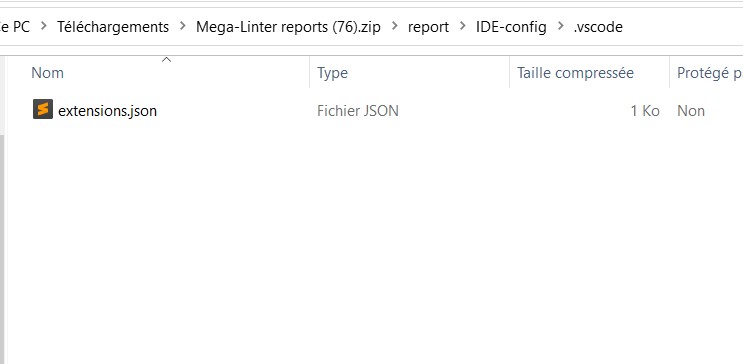This screenshot has width=743, height=364.
Task: Click the Fichier JSON type cell
Action: tap(358, 111)
